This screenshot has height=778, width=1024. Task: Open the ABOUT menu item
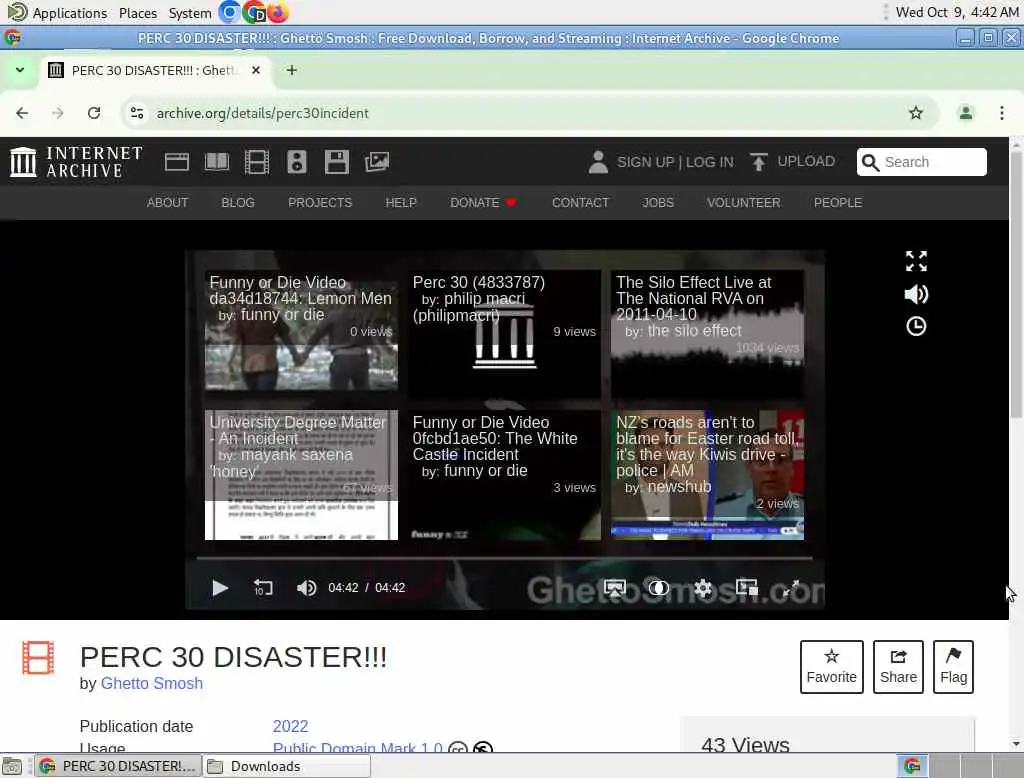tap(167, 203)
